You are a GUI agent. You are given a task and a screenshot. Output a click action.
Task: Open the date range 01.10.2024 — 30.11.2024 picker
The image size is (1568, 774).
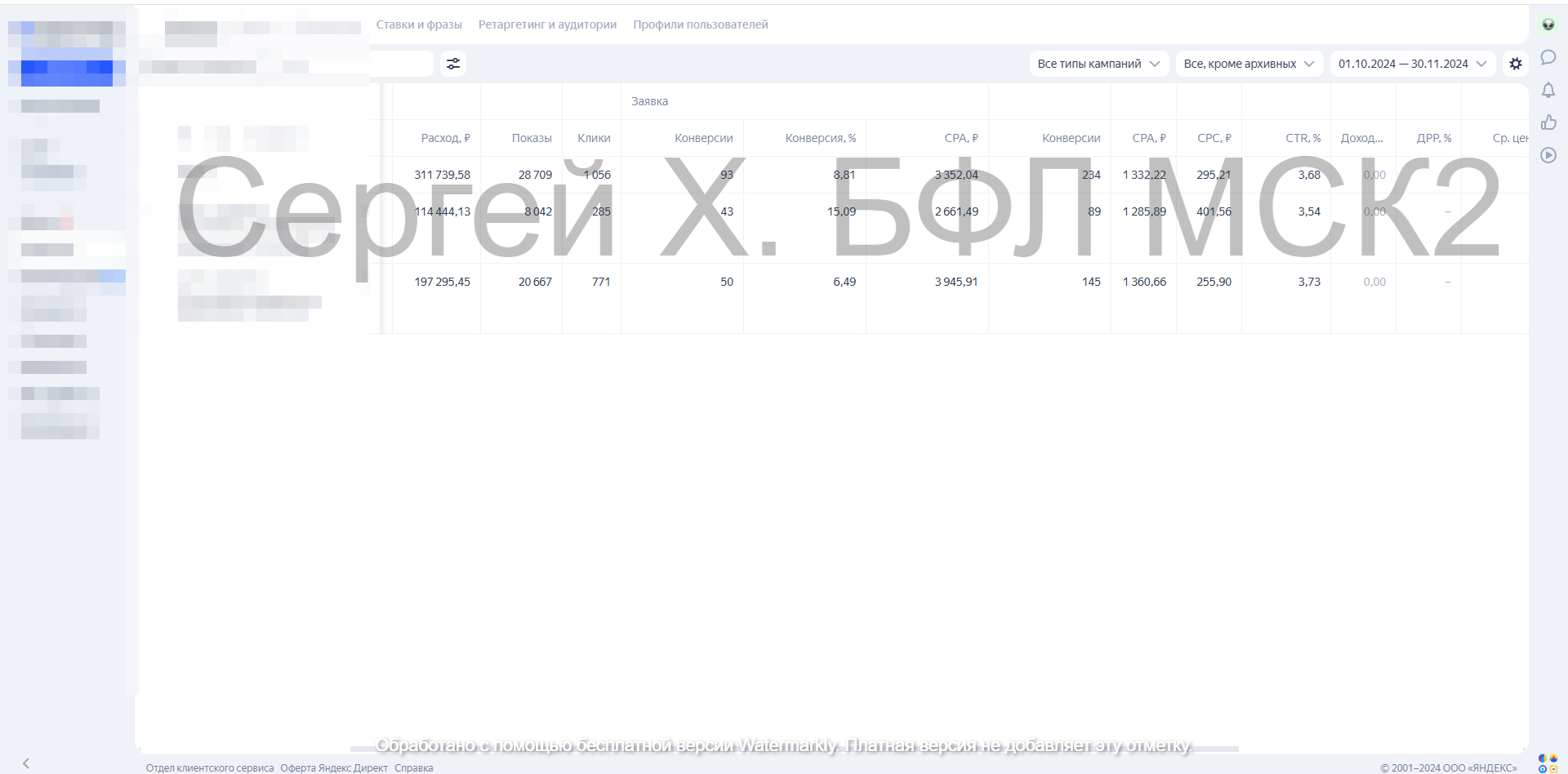[x=1412, y=64]
